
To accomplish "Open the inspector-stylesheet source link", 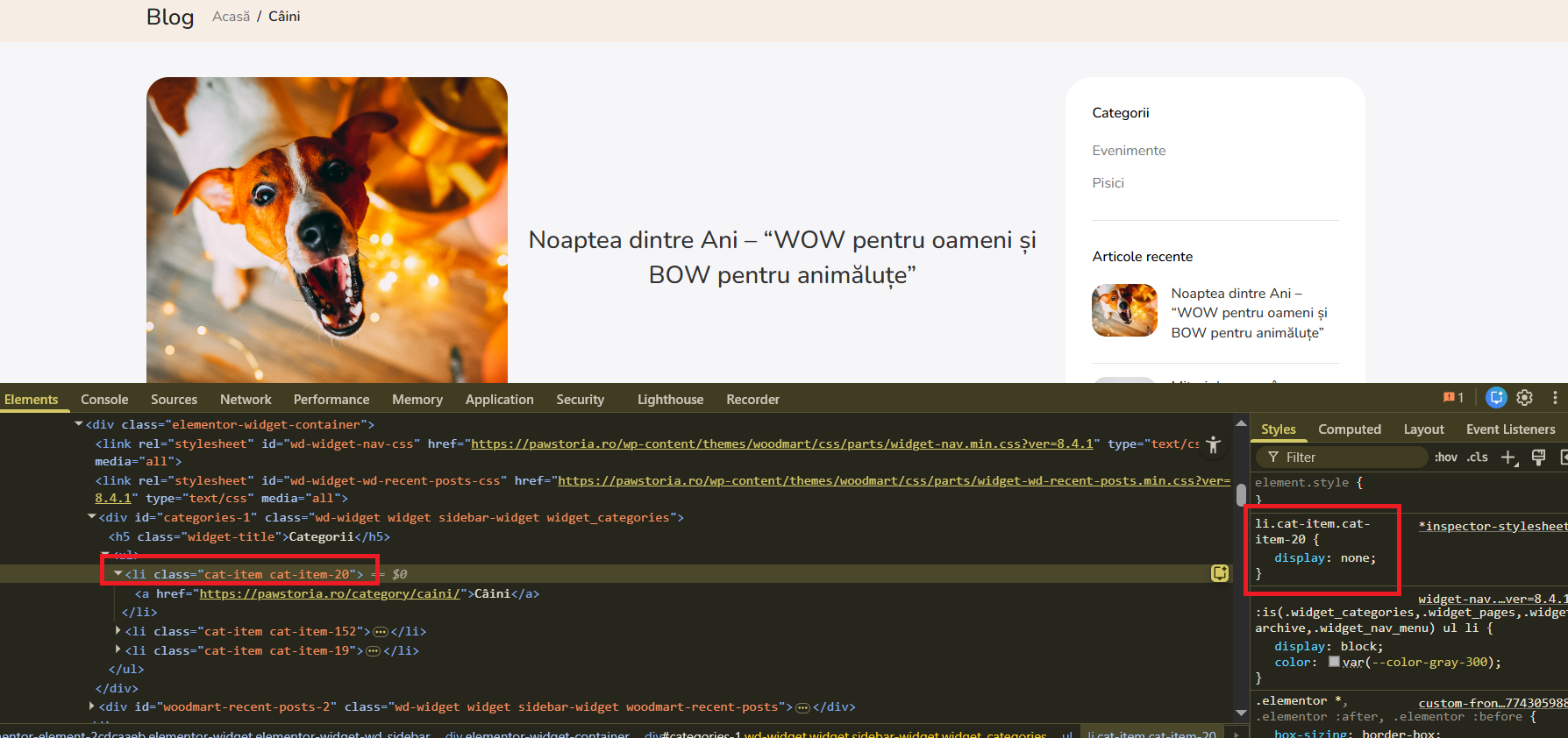I will pyautogui.click(x=1493, y=527).
